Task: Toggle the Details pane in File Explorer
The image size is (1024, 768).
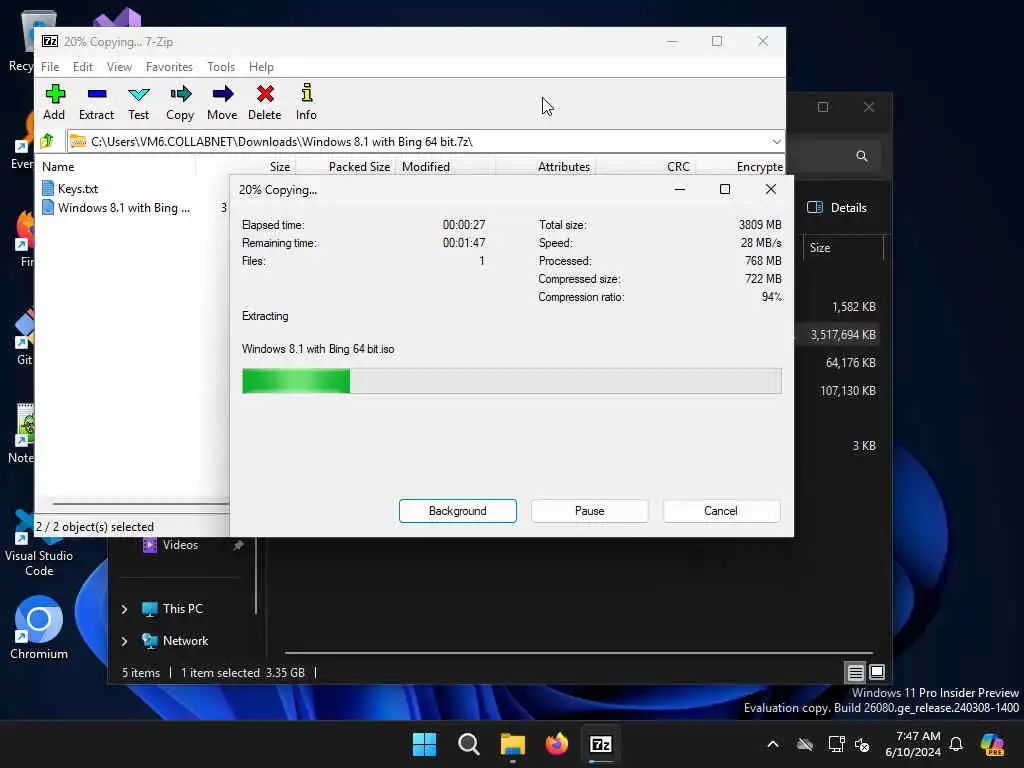Action: [x=837, y=208]
